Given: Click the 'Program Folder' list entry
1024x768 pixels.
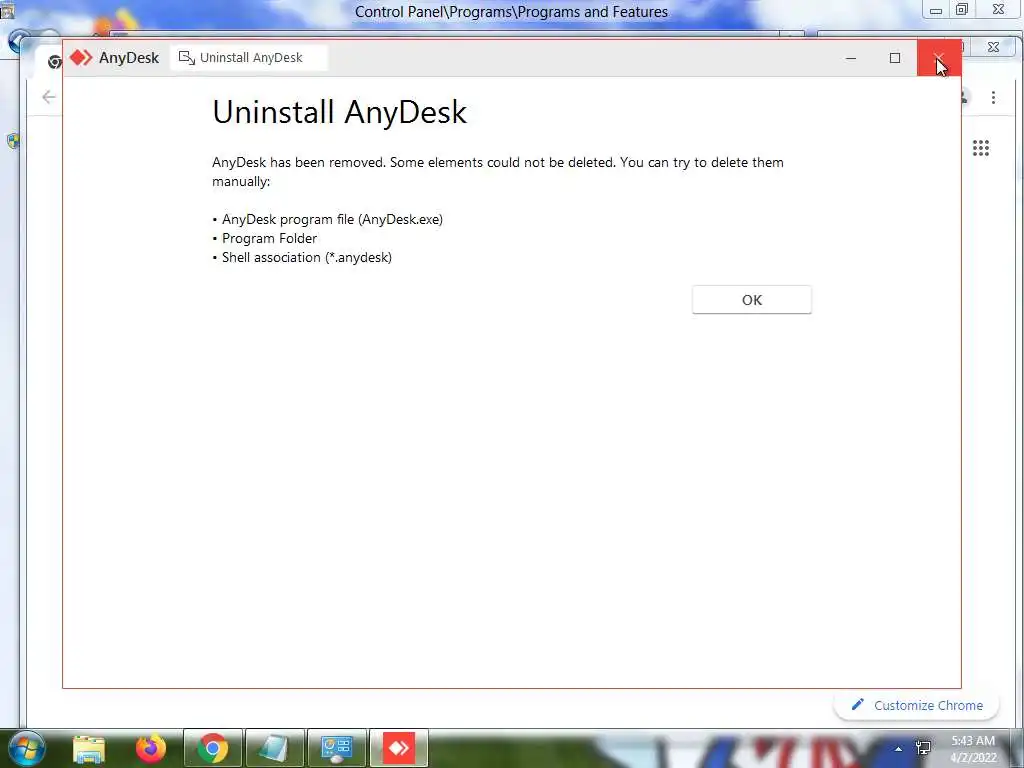Looking at the screenshot, I should [269, 238].
